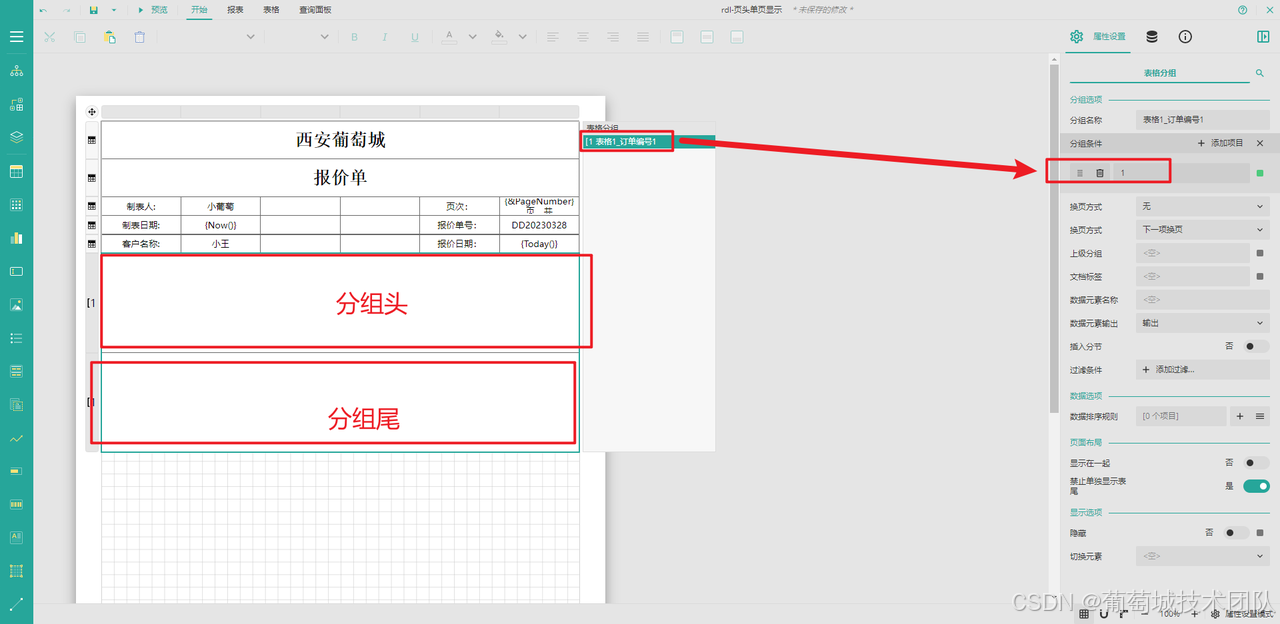Screen dimensions: 1280x624
Task: Click the undo arrow icon
Action: 43,10
